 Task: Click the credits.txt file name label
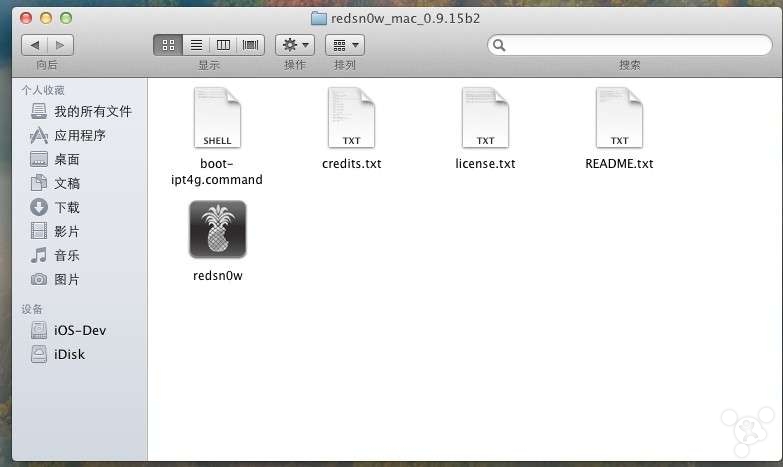(352, 164)
